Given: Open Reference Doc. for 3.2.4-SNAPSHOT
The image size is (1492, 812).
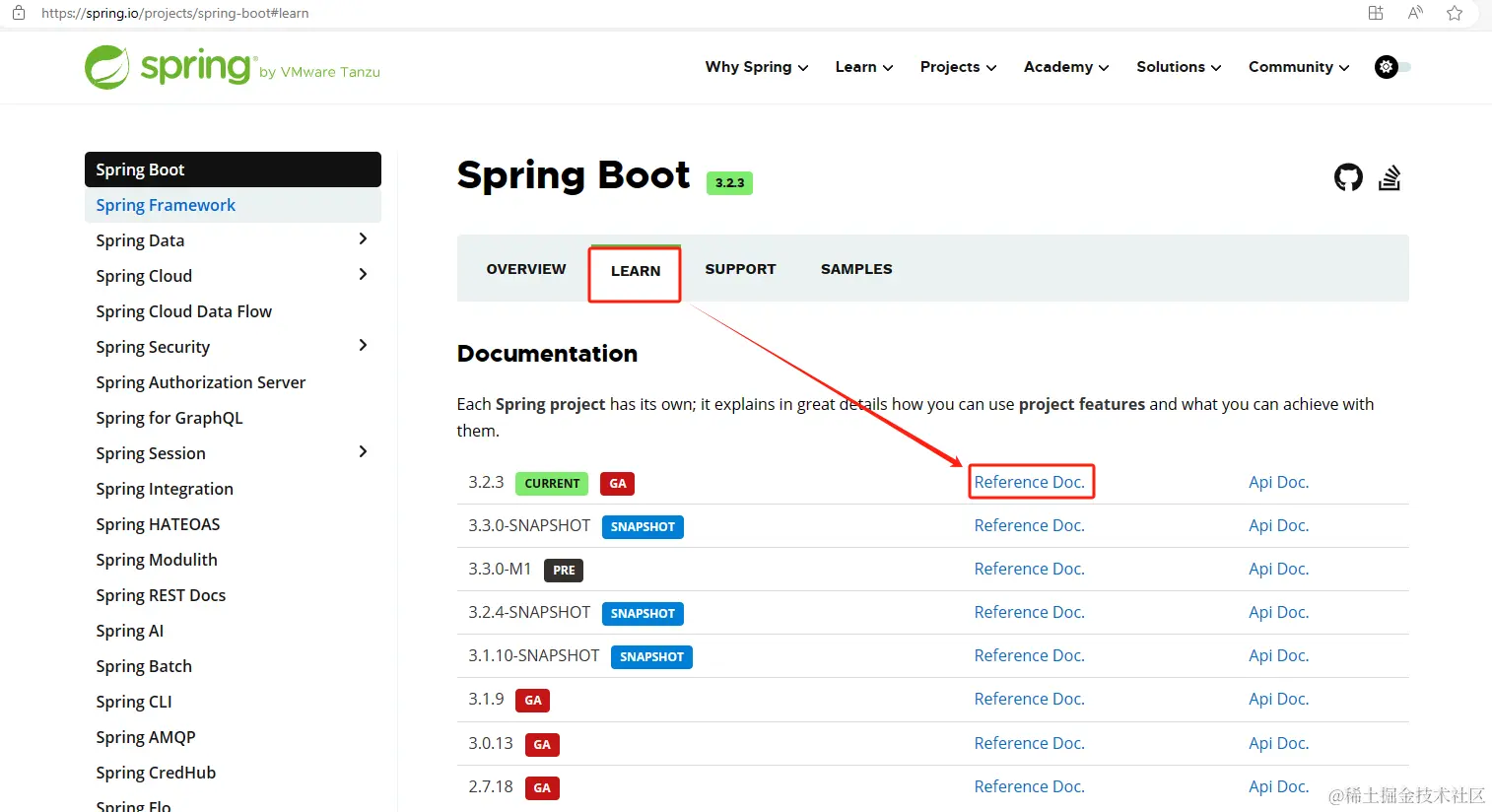Looking at the screenshot, I should coord(1030,612).
